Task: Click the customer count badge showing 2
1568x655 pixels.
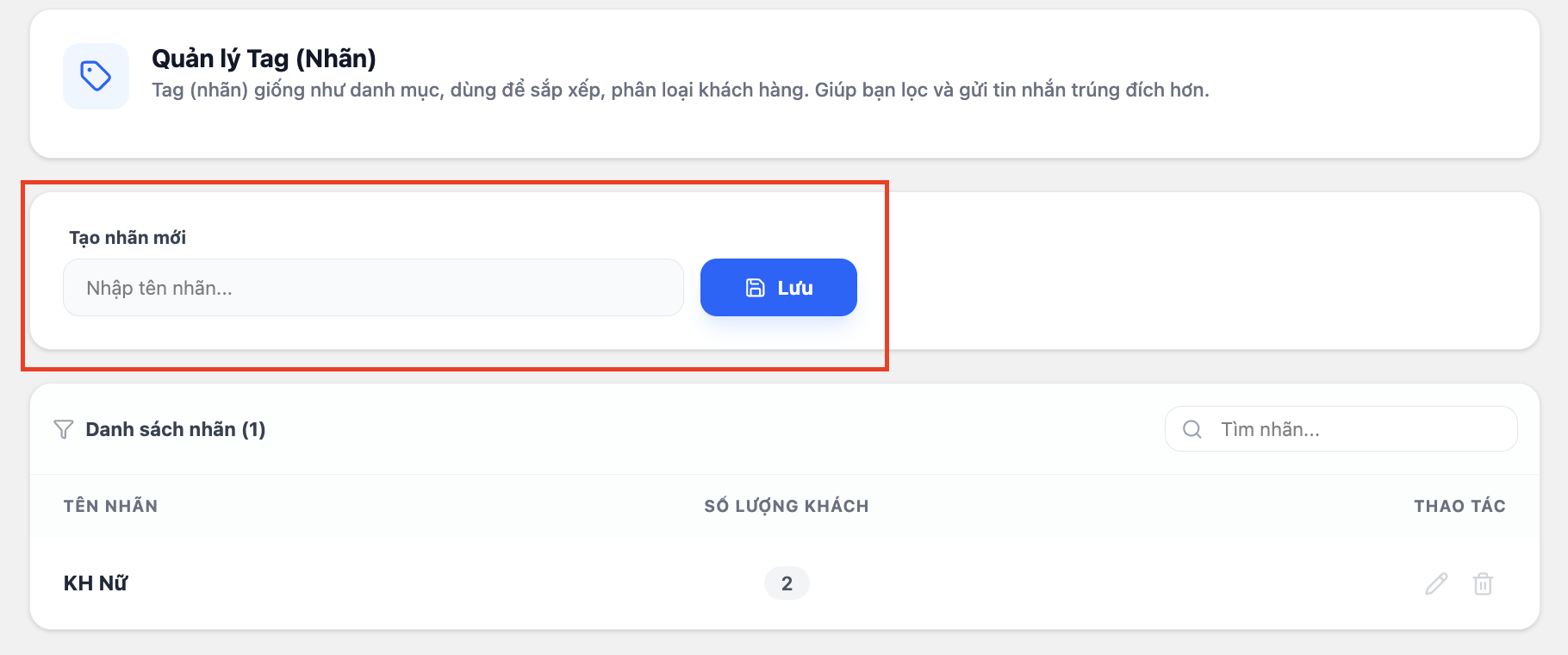Action: coord(787,583)
